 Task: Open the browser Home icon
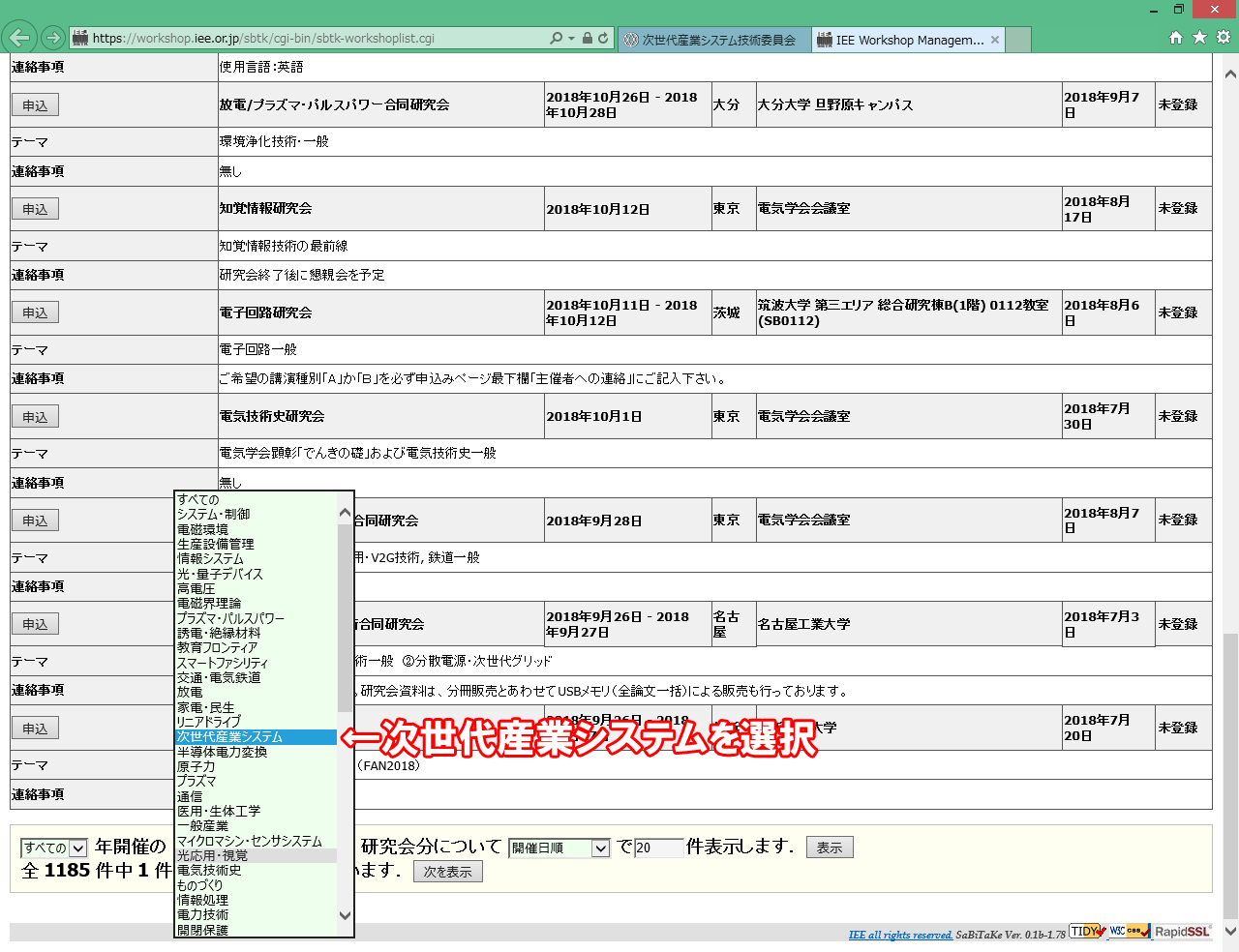click(x=1176, y=38)
